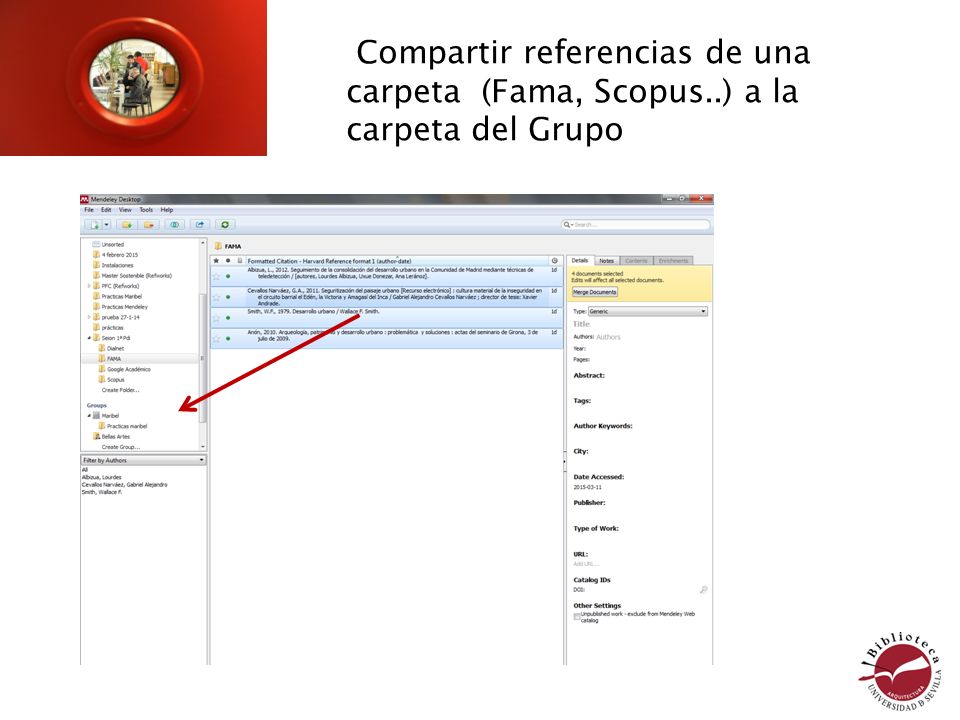Sort by the attachment document column header

point(240,261)
